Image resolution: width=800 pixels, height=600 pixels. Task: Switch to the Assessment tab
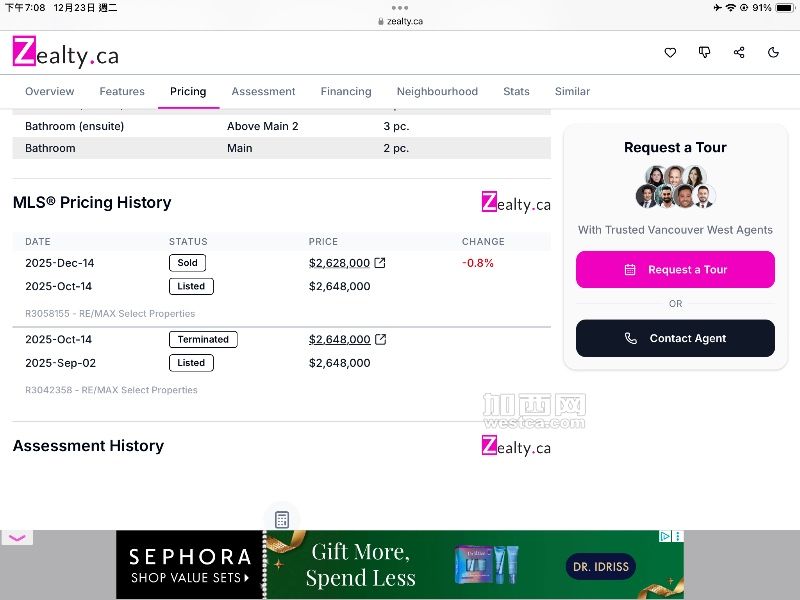pyautogui.click(x=263, y=91)
